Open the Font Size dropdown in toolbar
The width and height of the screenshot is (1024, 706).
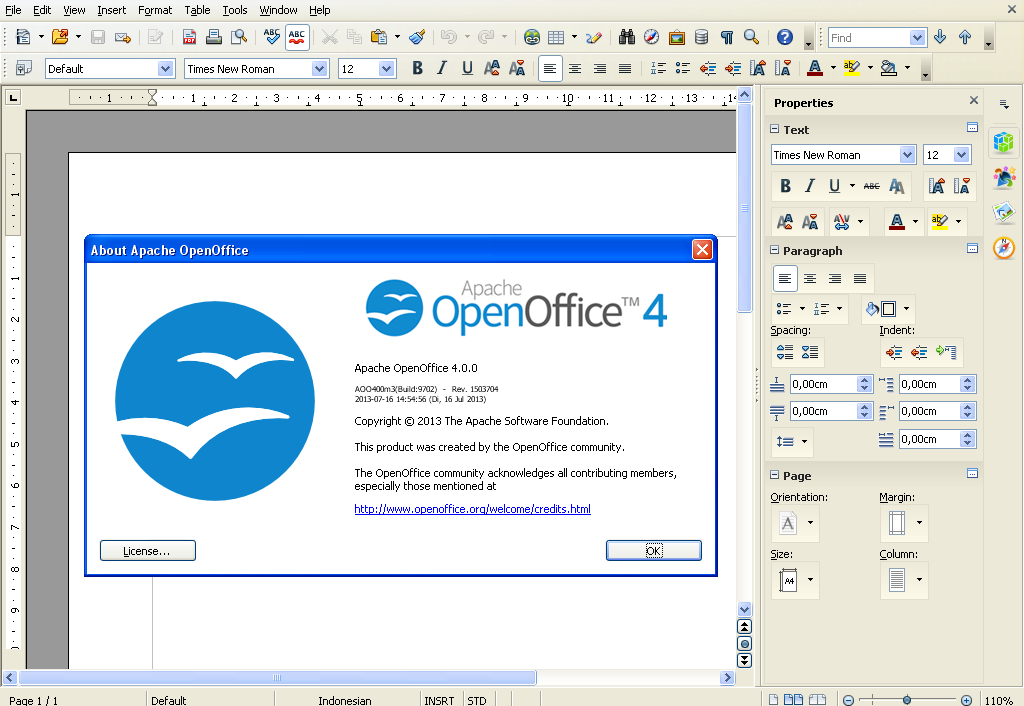pyautogui.click(x=387, y=69)
